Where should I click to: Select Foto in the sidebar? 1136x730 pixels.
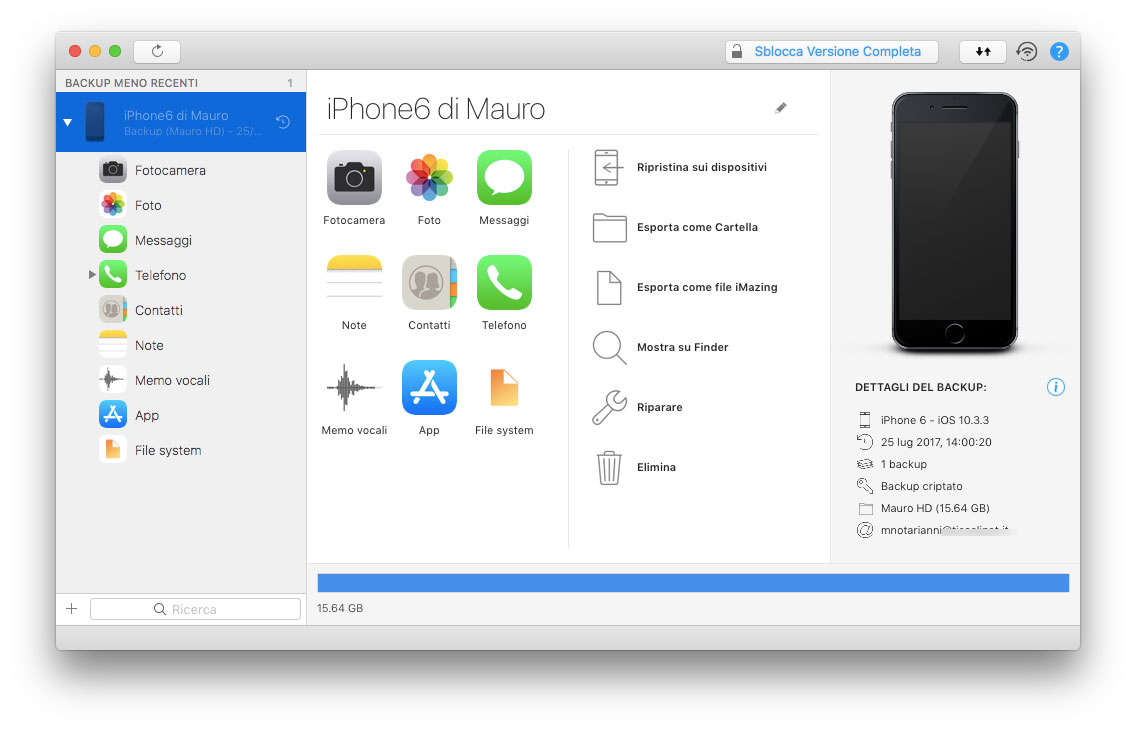click(x=181, y=205)
